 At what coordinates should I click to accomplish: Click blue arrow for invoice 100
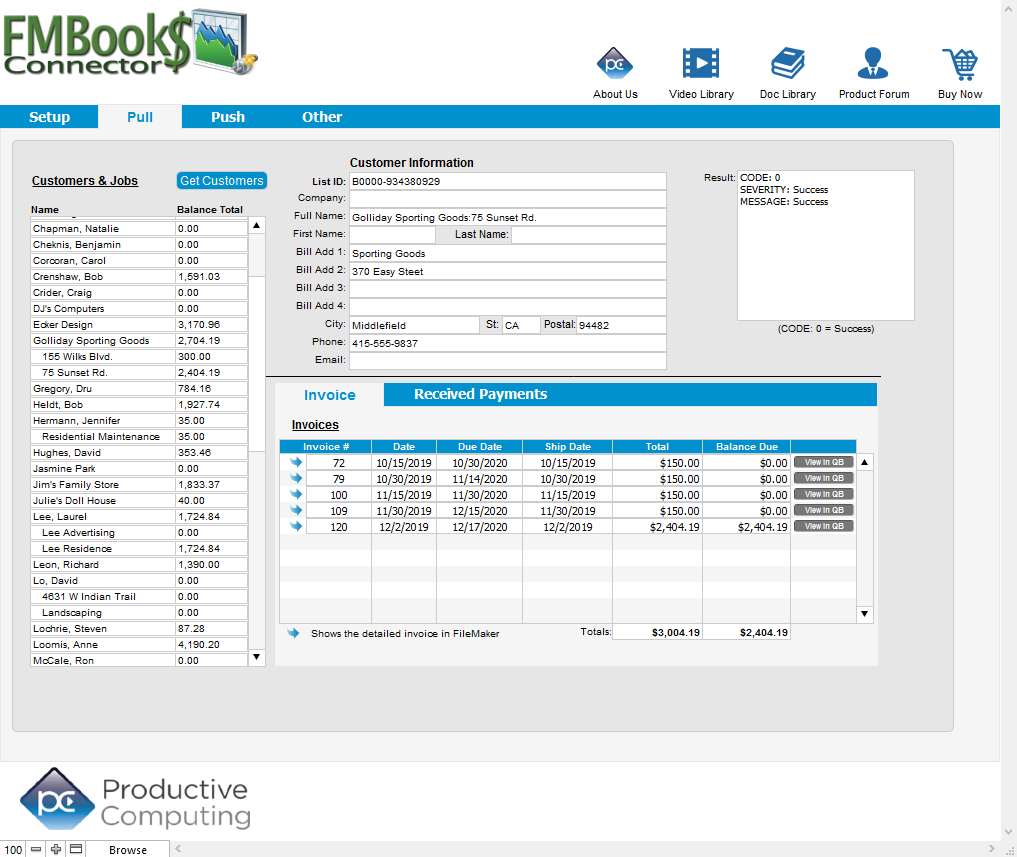pyautogui.click(x=296, y=494)
